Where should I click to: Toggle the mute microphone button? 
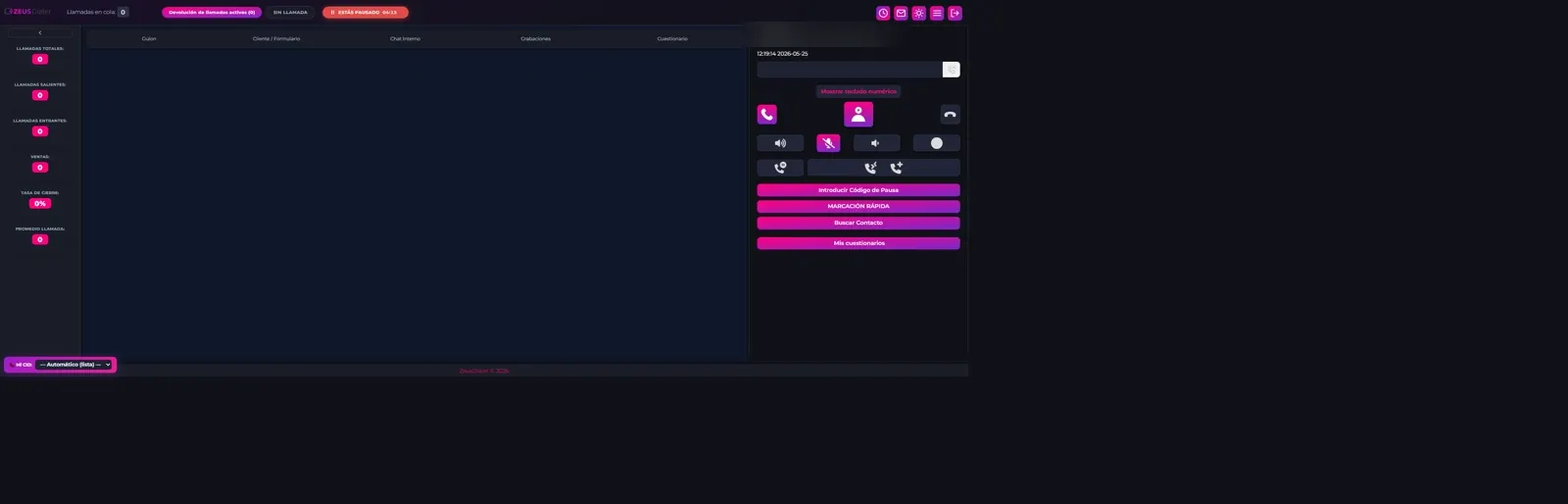coord(828,143)
